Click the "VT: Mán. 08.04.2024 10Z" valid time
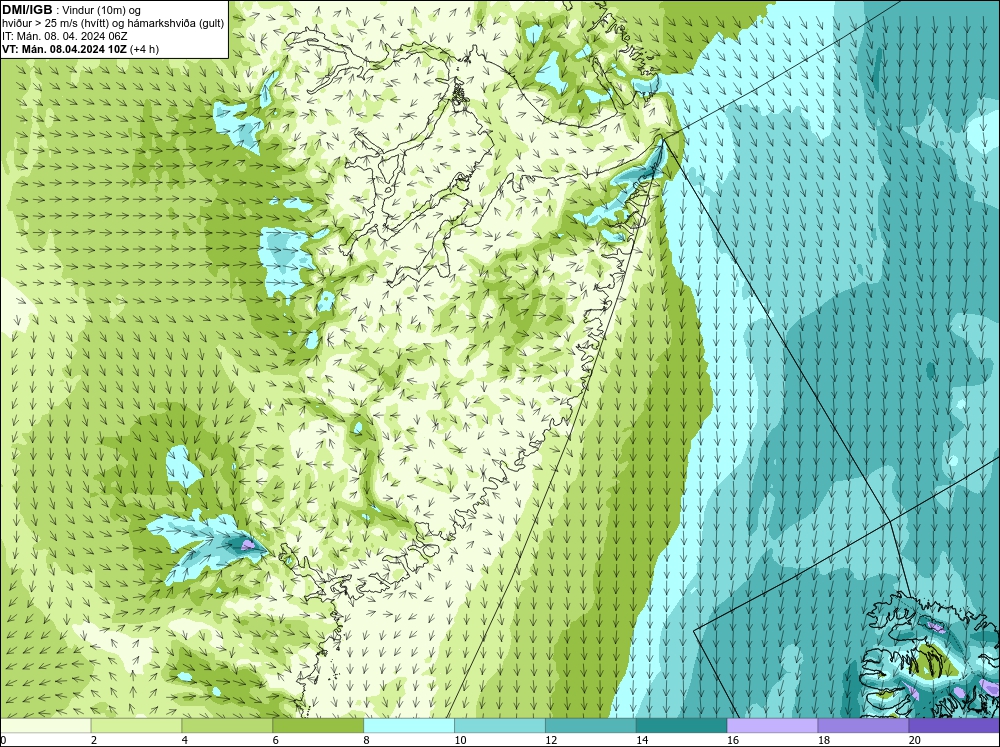 (x=64, y=49)
